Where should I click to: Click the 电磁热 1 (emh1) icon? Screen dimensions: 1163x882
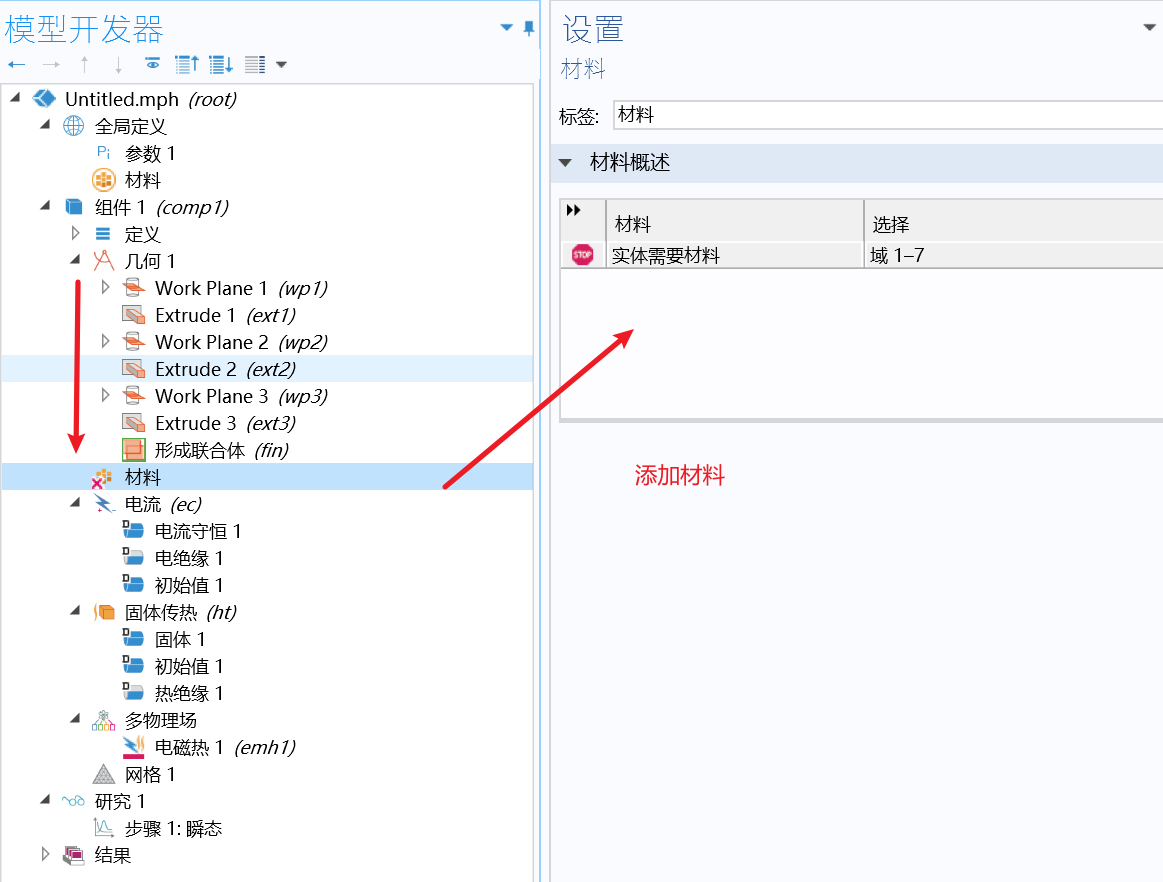(x=134, y=748)
